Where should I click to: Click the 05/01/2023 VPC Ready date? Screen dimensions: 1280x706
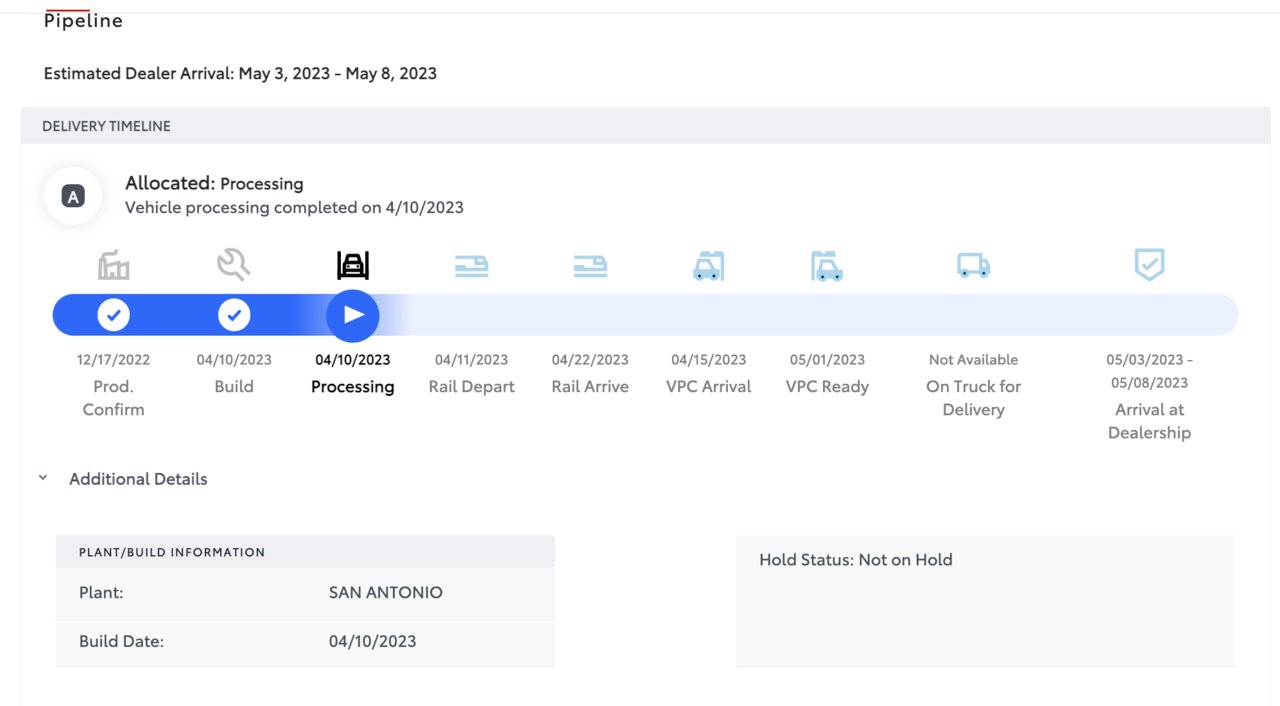coord(827,360)
